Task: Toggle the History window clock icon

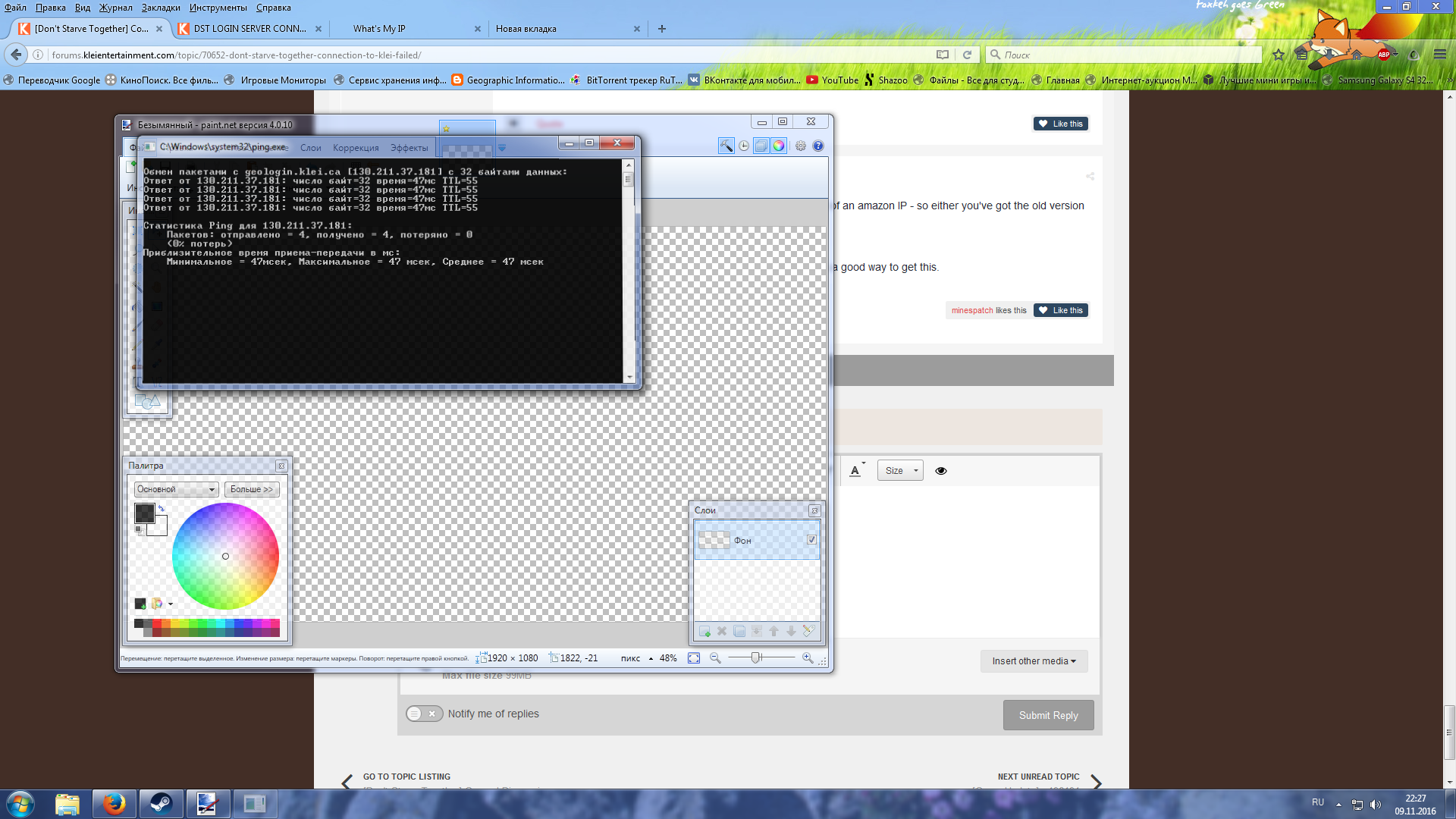Action: pyautogui.click(x=744, y=146)
